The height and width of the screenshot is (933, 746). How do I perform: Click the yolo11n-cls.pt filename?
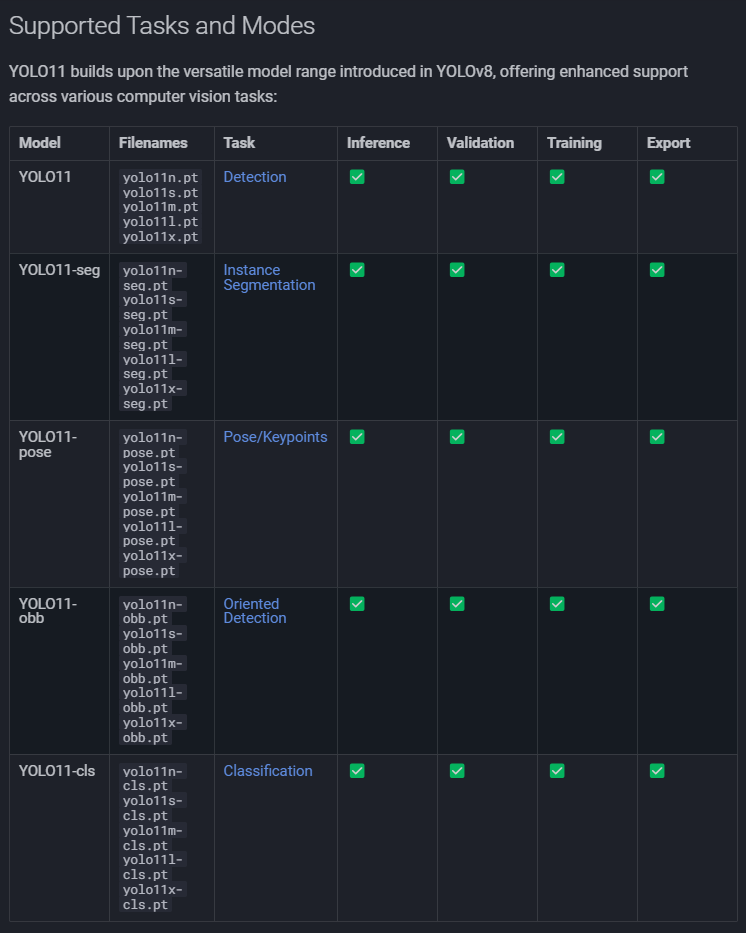[x=153, y=778]
